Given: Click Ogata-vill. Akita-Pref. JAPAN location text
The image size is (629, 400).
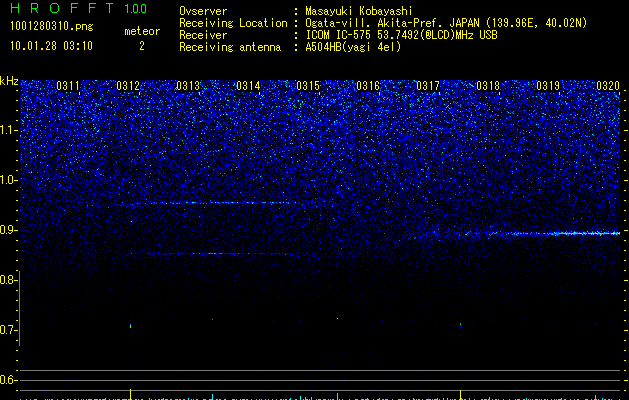Looking at the screenshot, I should (446, 23).
